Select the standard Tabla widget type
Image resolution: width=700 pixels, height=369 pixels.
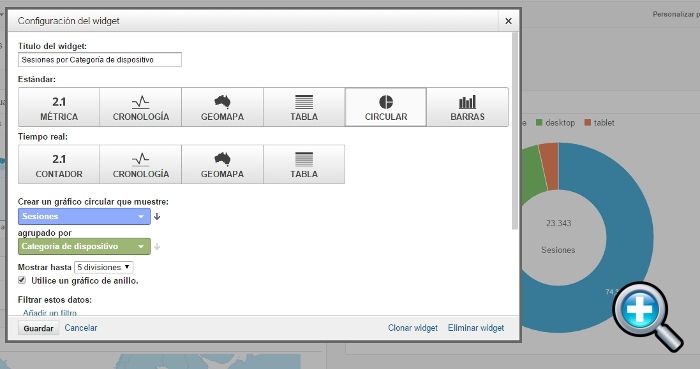tap(304, 107)
